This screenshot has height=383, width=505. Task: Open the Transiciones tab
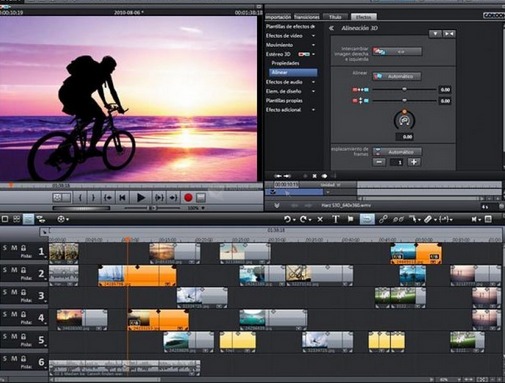[306, 17]
